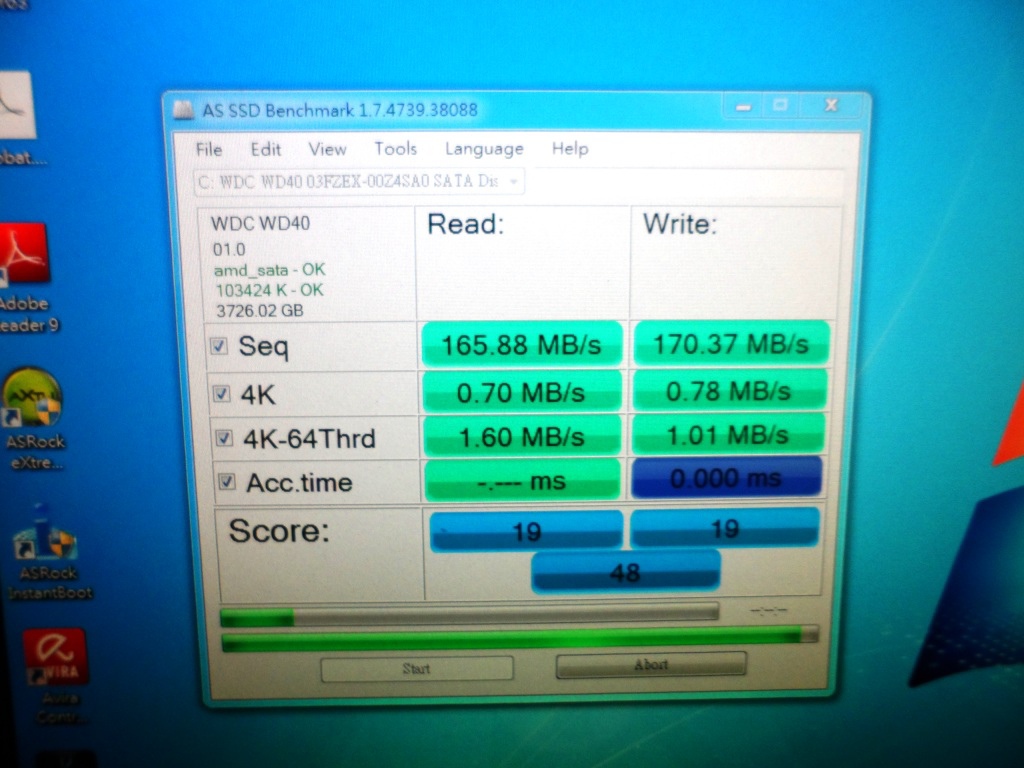Click the WDC WD40 drive name text

(260, 223)
